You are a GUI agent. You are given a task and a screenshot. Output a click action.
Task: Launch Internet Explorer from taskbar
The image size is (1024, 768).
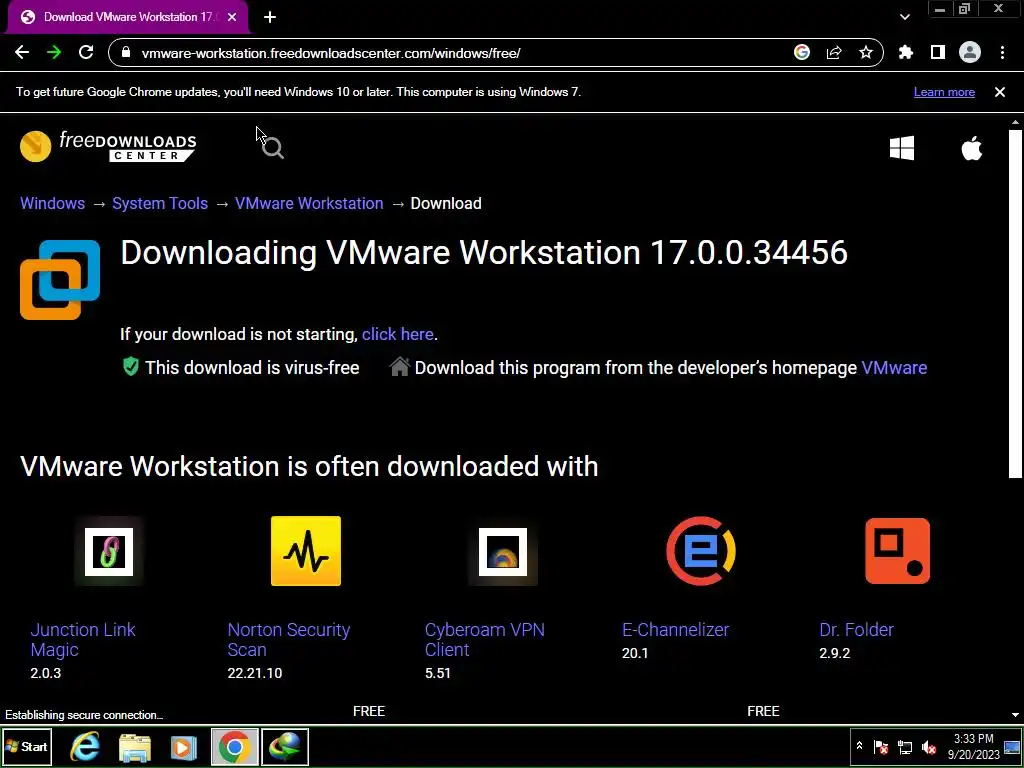85,746
